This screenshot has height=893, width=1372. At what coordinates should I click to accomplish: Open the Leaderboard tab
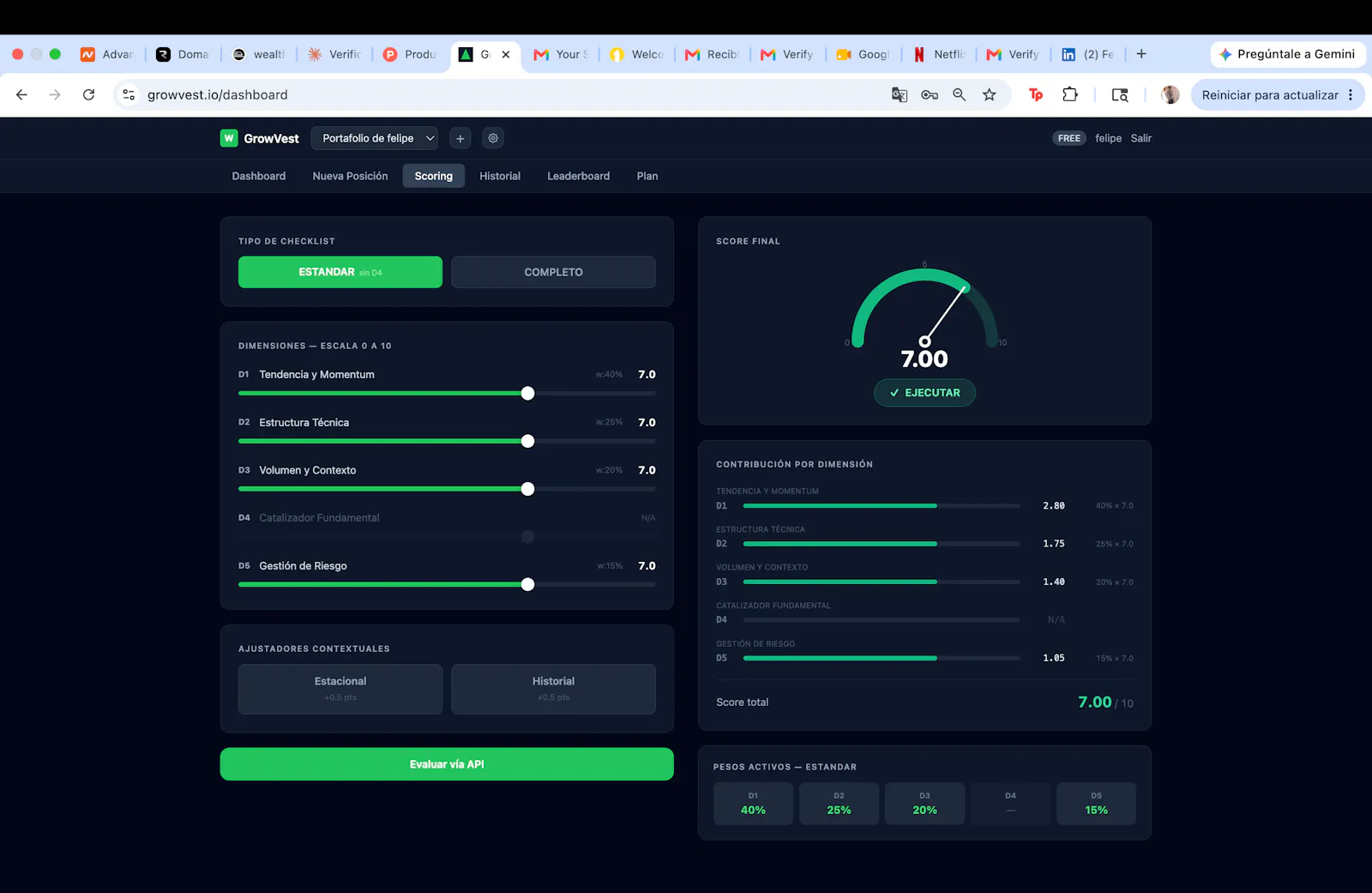point(579,176)
